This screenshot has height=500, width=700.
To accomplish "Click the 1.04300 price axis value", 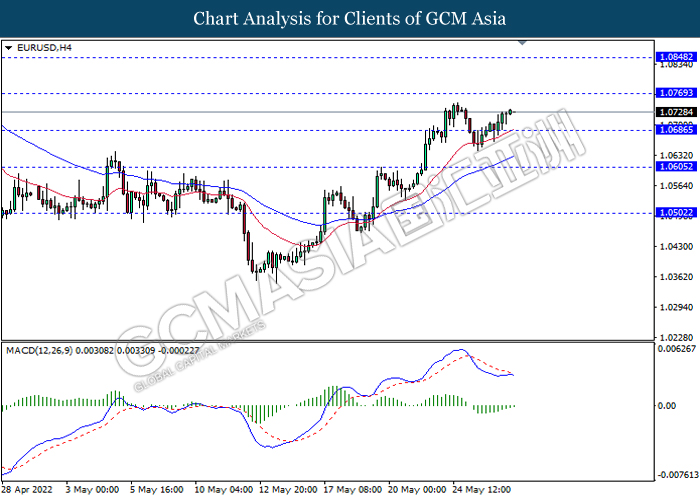I will pyautogui.click(x=676, y=246).
